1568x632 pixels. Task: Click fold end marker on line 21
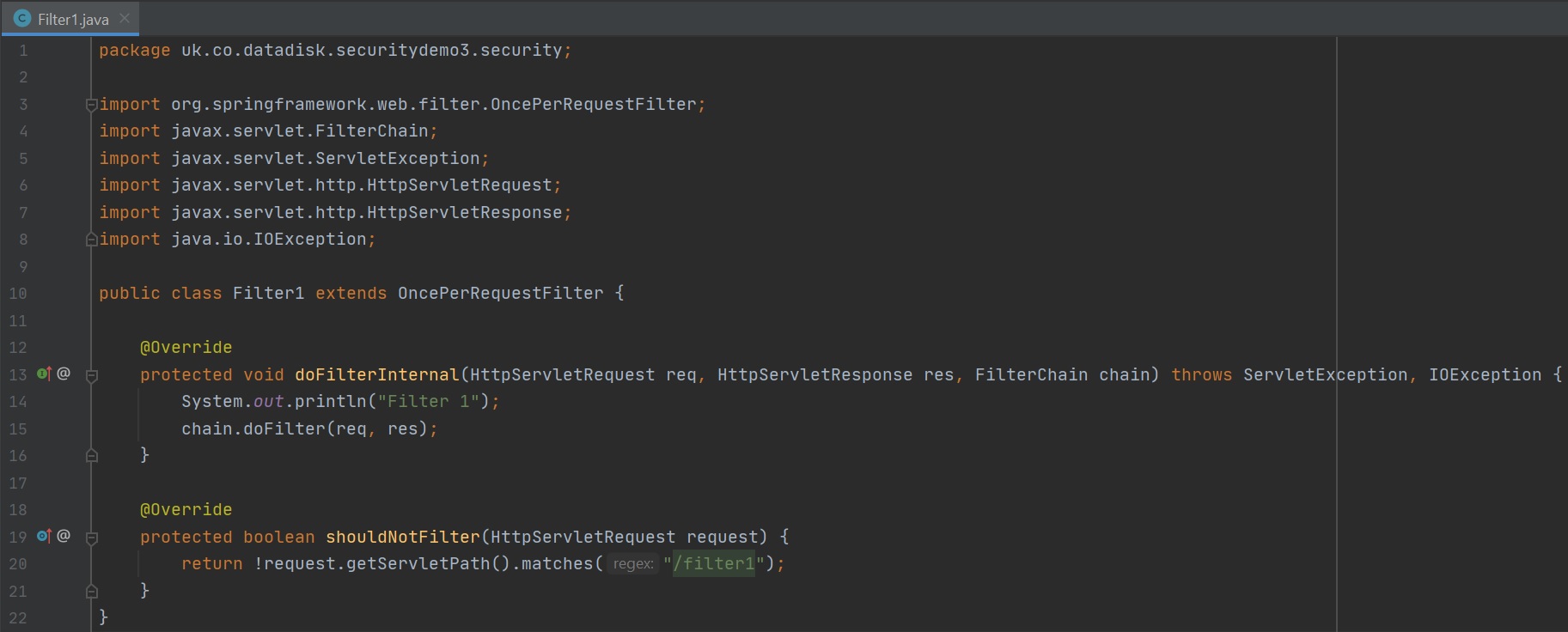pos(91,592)
